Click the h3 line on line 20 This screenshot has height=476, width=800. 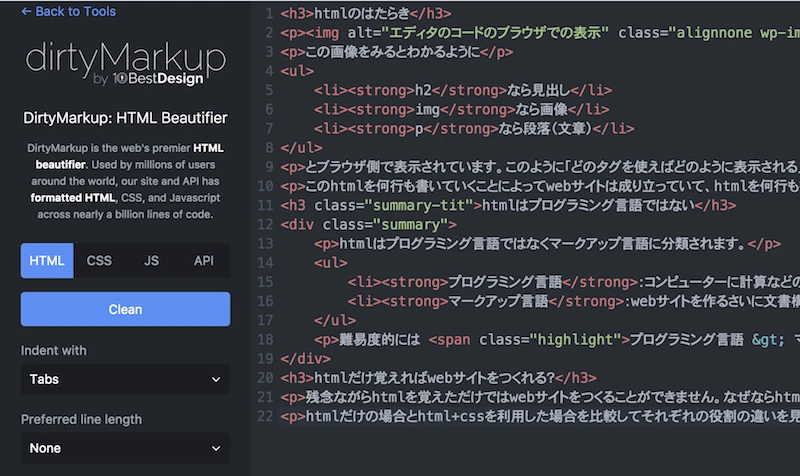point(438,378)
